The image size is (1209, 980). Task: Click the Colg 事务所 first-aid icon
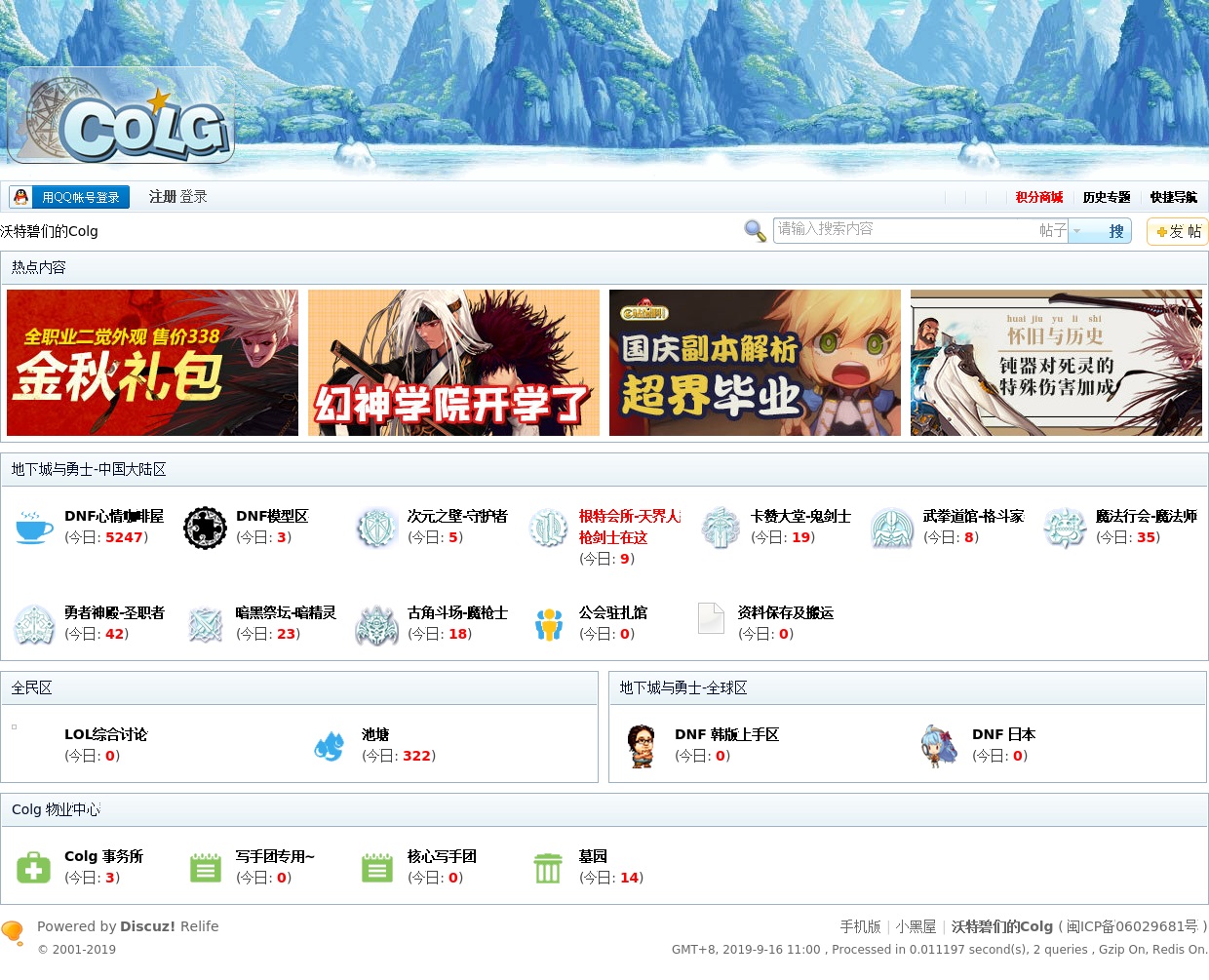point(33,868)
